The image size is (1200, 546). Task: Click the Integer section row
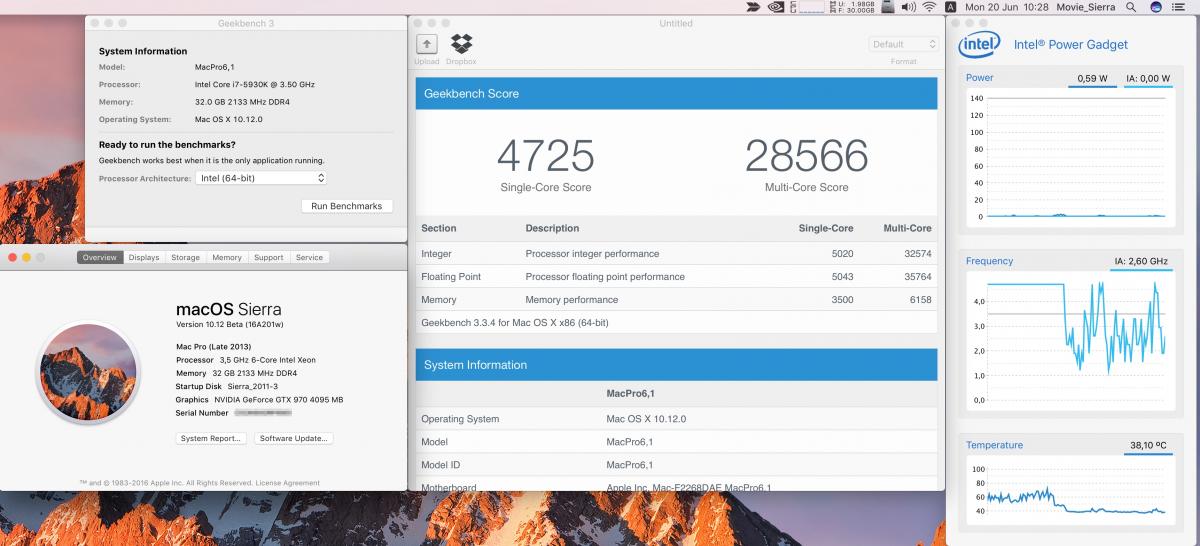[677, 253]
